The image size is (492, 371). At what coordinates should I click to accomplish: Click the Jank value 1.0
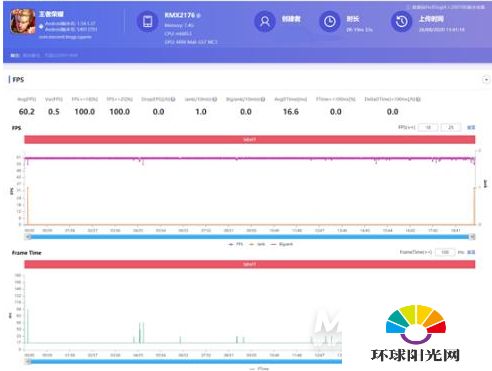point(201,112)
